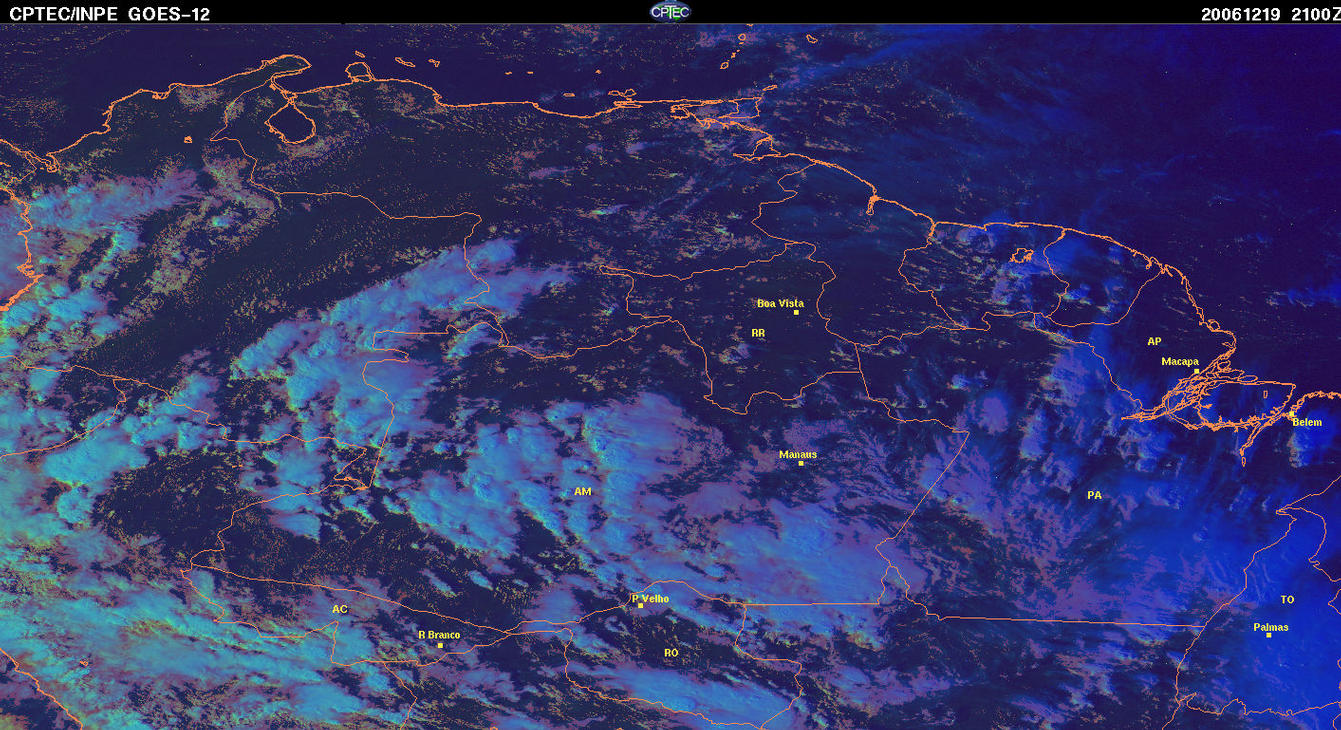Click the R Branco city marker

(x=440, y=645)
